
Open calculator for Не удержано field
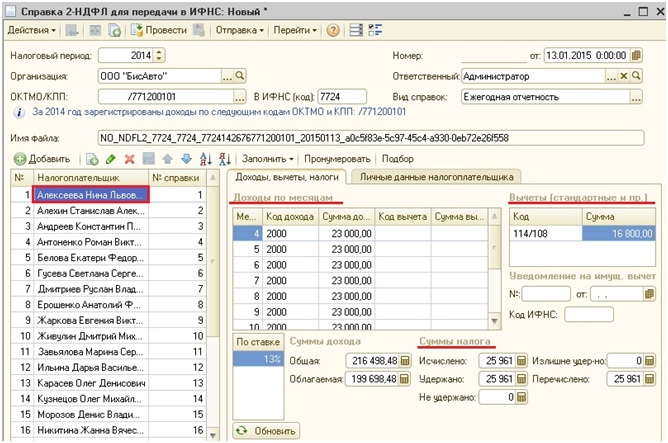[x=521, y=397]
